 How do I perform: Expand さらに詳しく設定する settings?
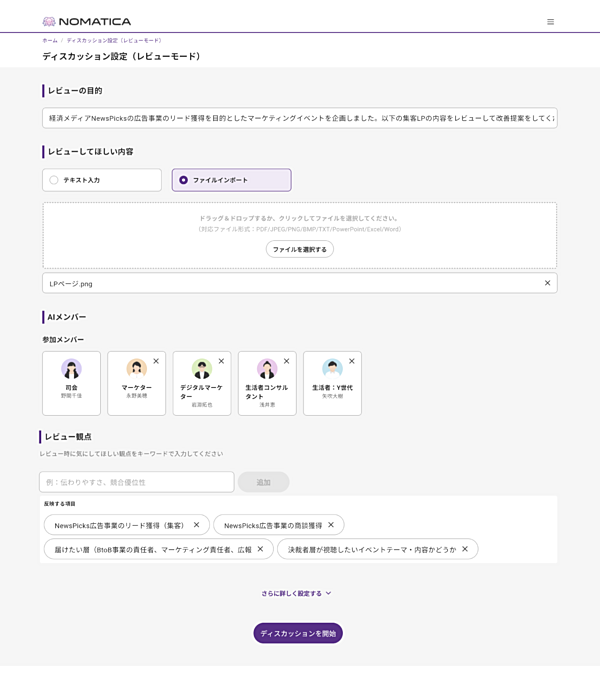tap(296, 593)
